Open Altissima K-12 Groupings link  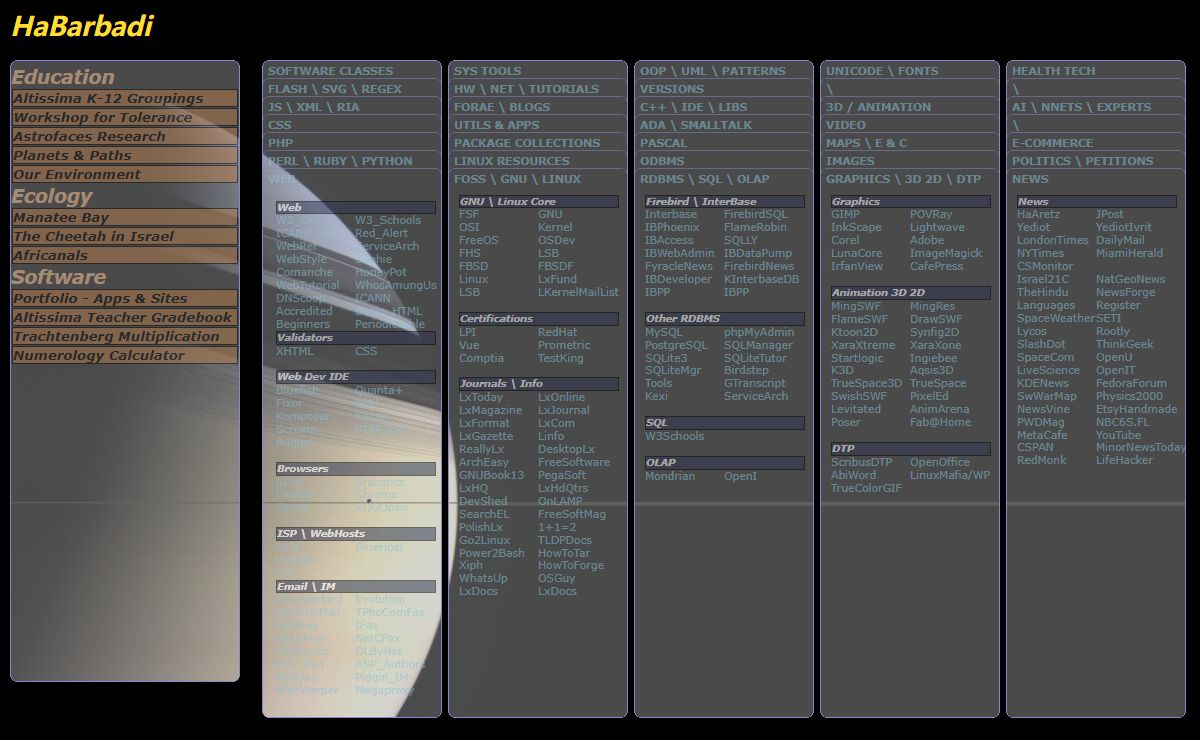click(x=125, y=98)
